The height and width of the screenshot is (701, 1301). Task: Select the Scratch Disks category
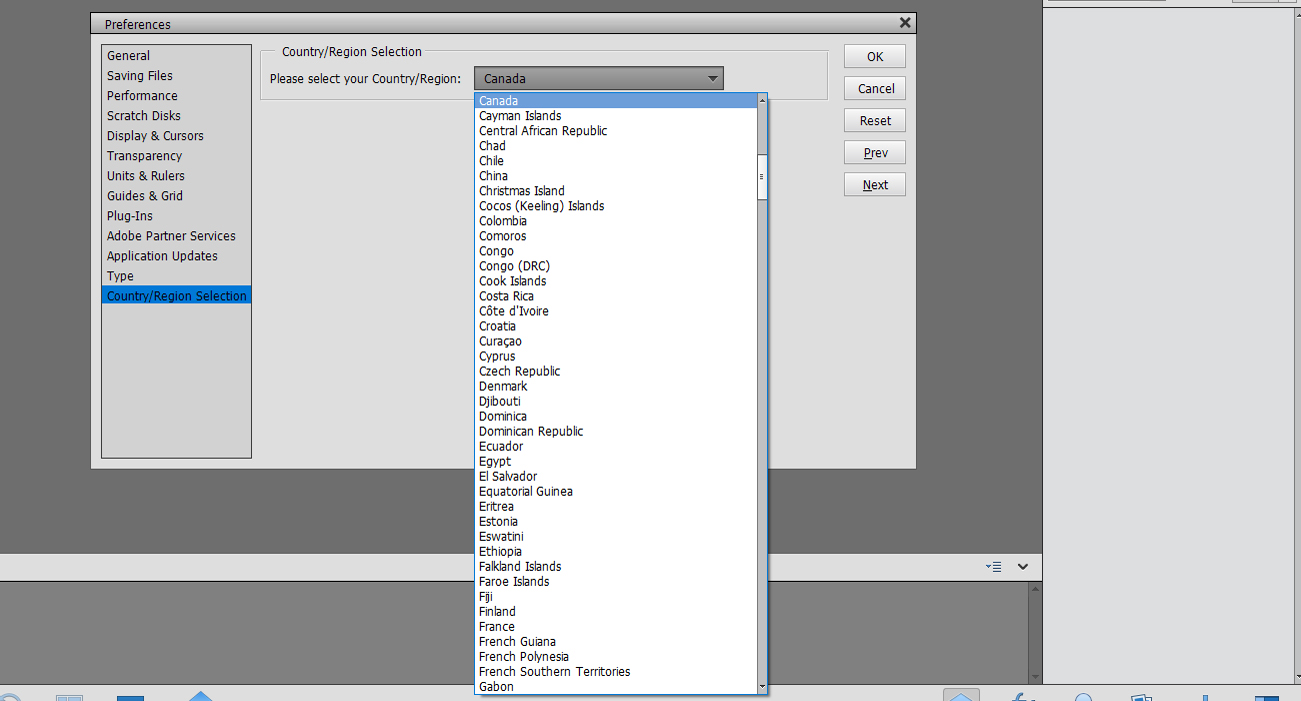coord(176,115)
